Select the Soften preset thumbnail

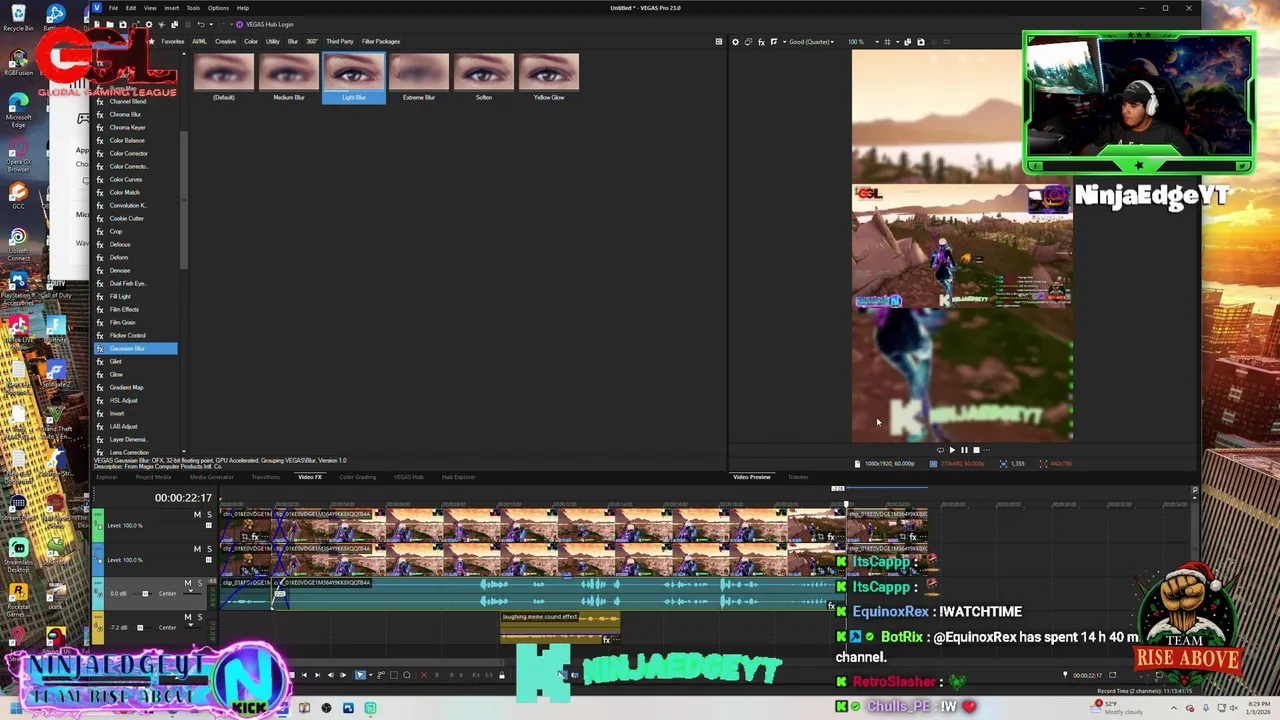click(x=484, y=77)
